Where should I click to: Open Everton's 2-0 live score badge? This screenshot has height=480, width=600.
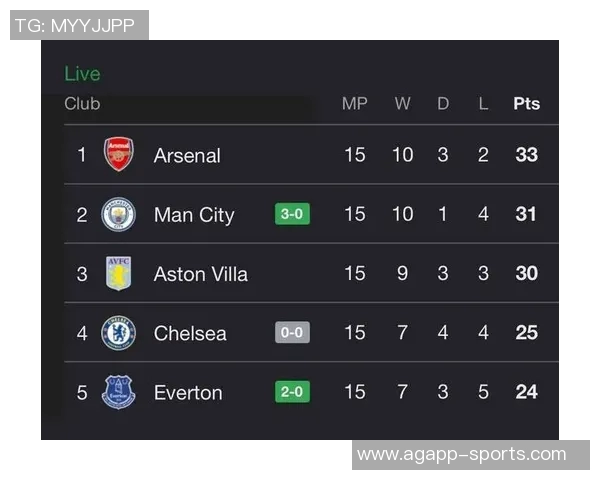coord(292,392)
